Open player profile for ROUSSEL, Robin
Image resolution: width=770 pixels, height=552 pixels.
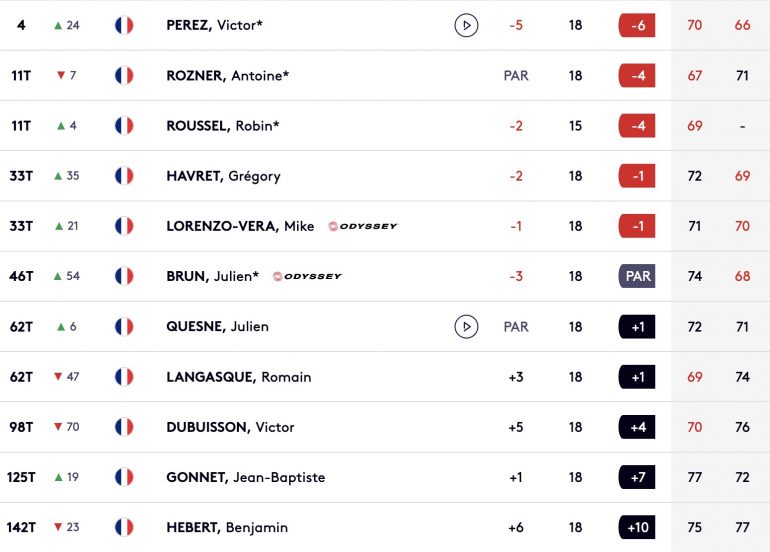[x=223, y=126]
